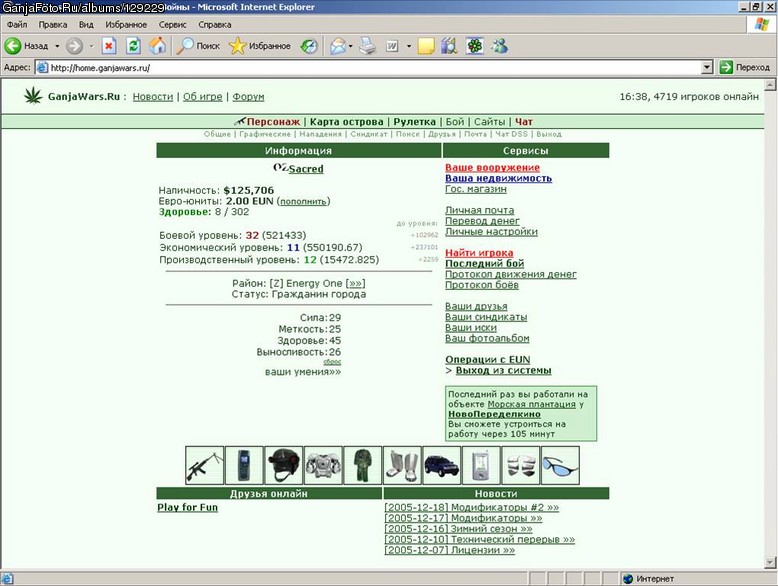Open the Forward button history dropdown arrow
The image size is (778, 586).
[91, 46]
